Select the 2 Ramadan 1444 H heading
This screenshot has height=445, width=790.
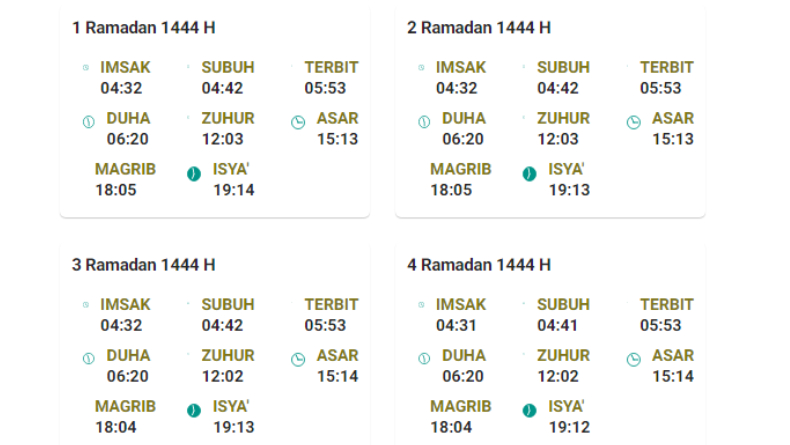pos(479,28)
